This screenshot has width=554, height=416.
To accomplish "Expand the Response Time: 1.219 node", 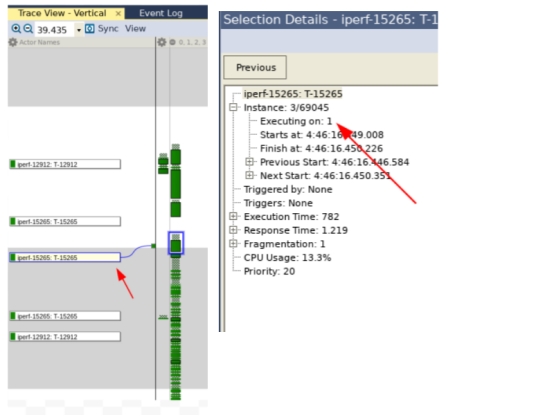I will (x=233, y=230).
